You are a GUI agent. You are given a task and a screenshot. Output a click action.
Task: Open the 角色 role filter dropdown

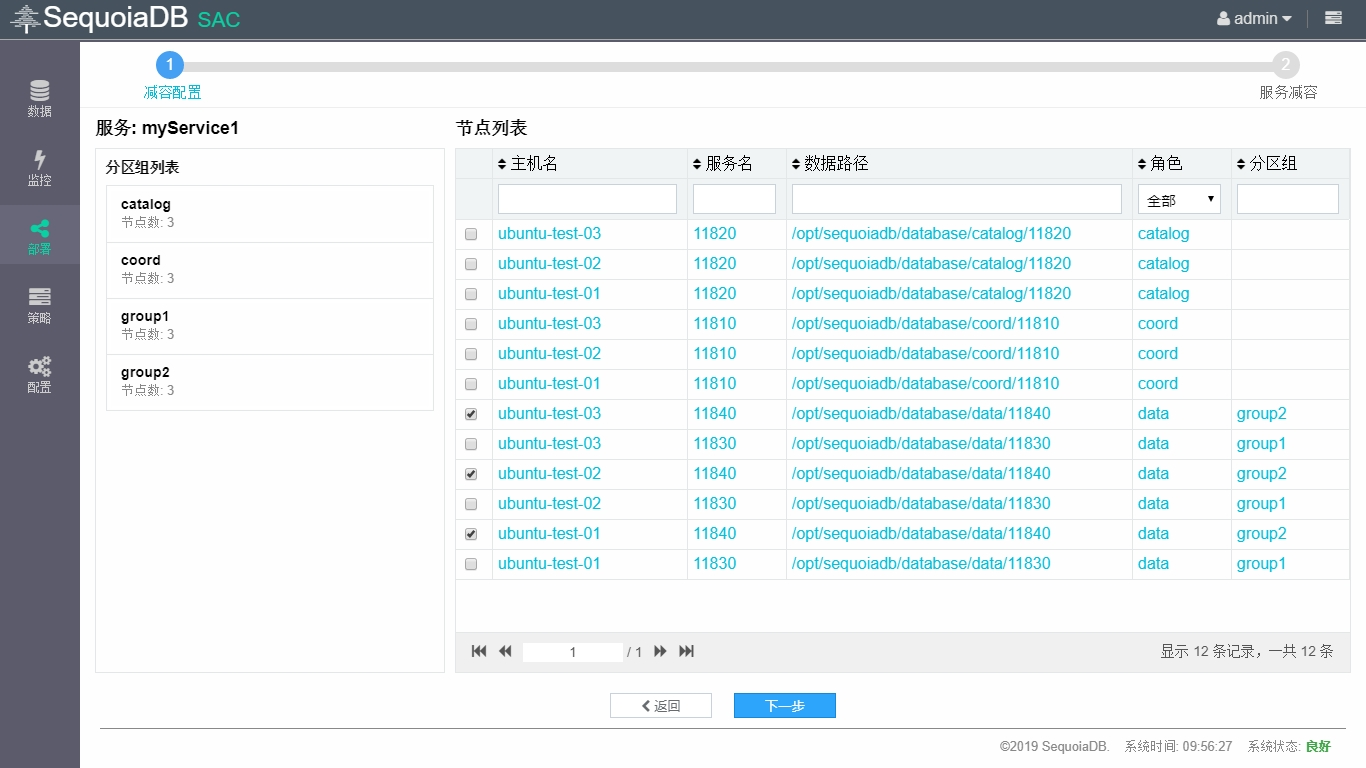point(1179,199)
